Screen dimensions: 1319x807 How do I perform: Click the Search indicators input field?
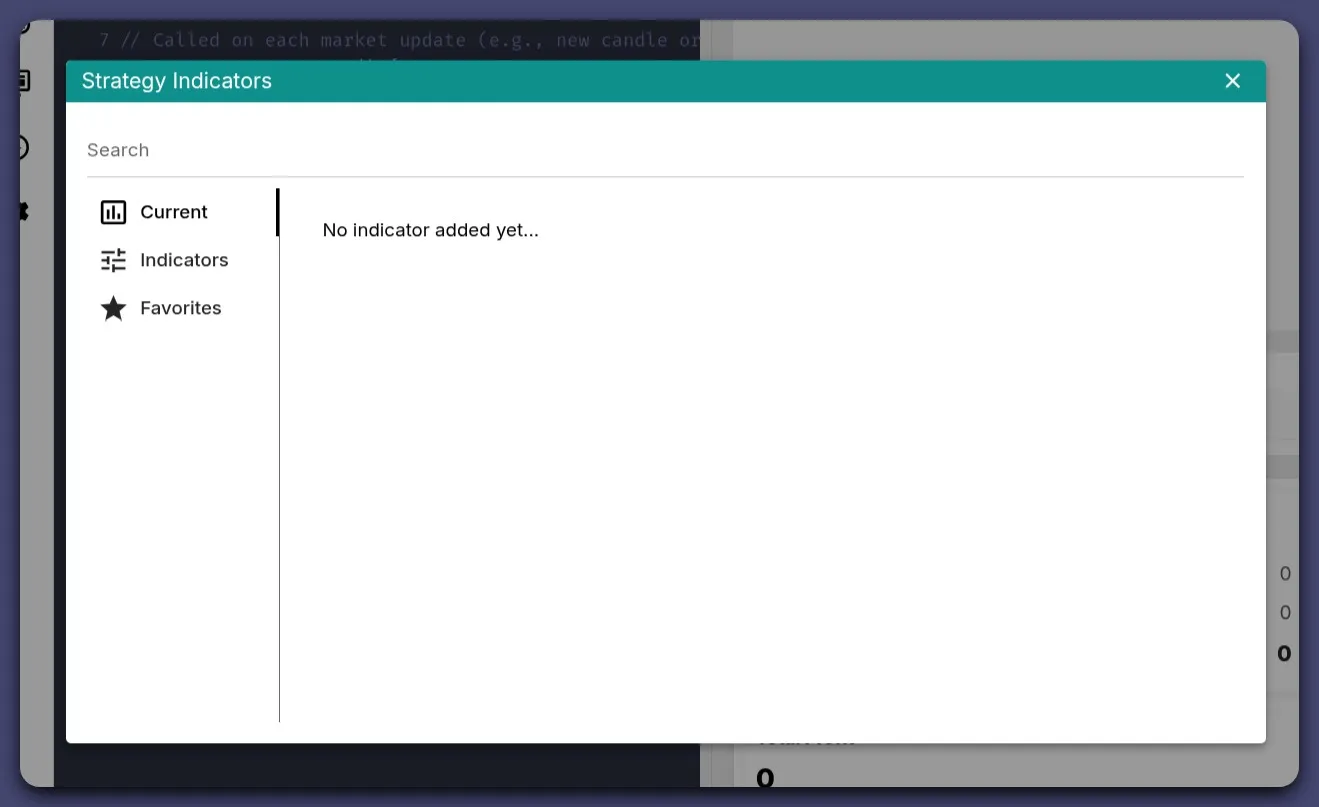coord(664,150)
